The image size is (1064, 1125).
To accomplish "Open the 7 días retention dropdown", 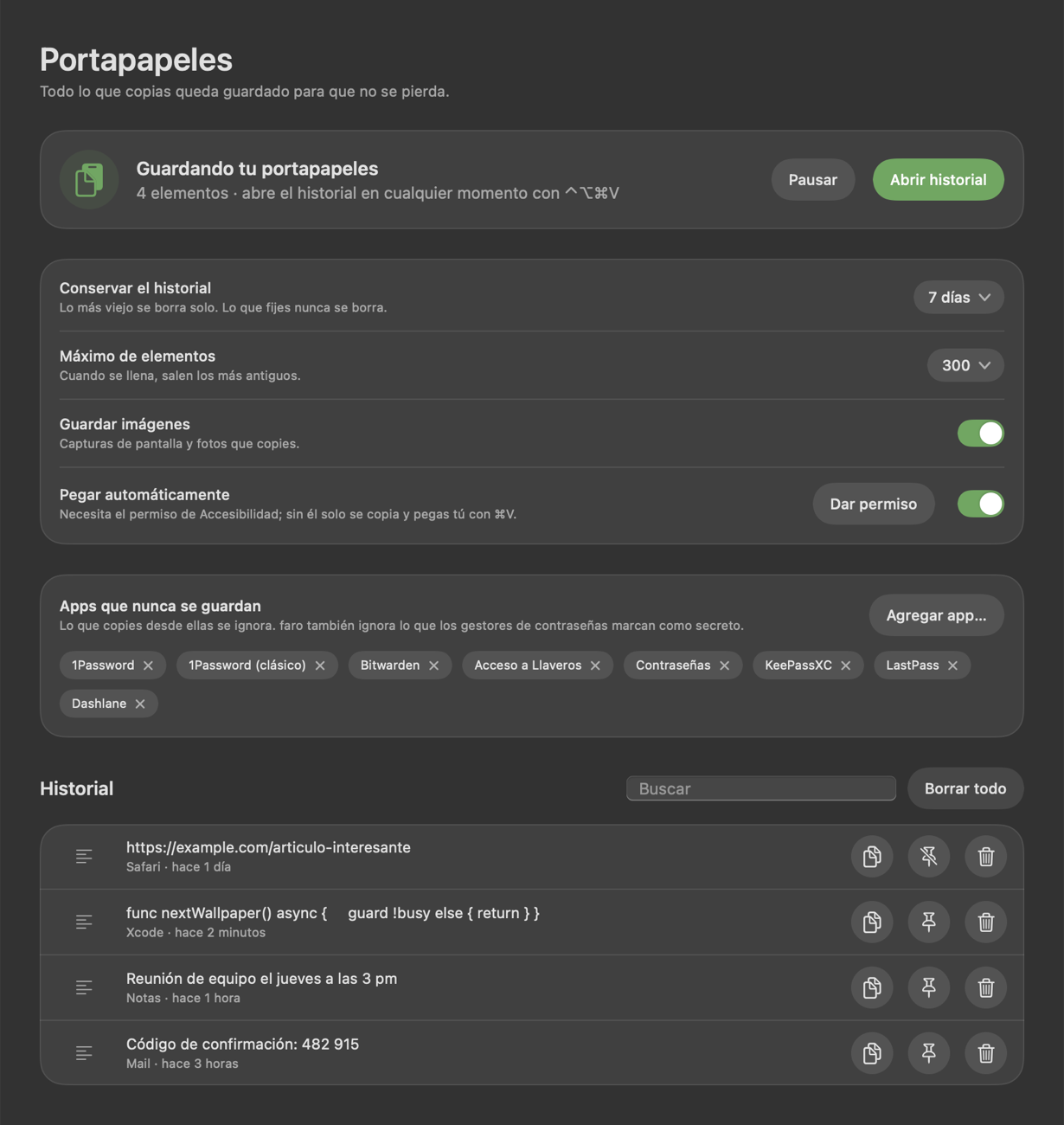I will click(x=958, y=298).
